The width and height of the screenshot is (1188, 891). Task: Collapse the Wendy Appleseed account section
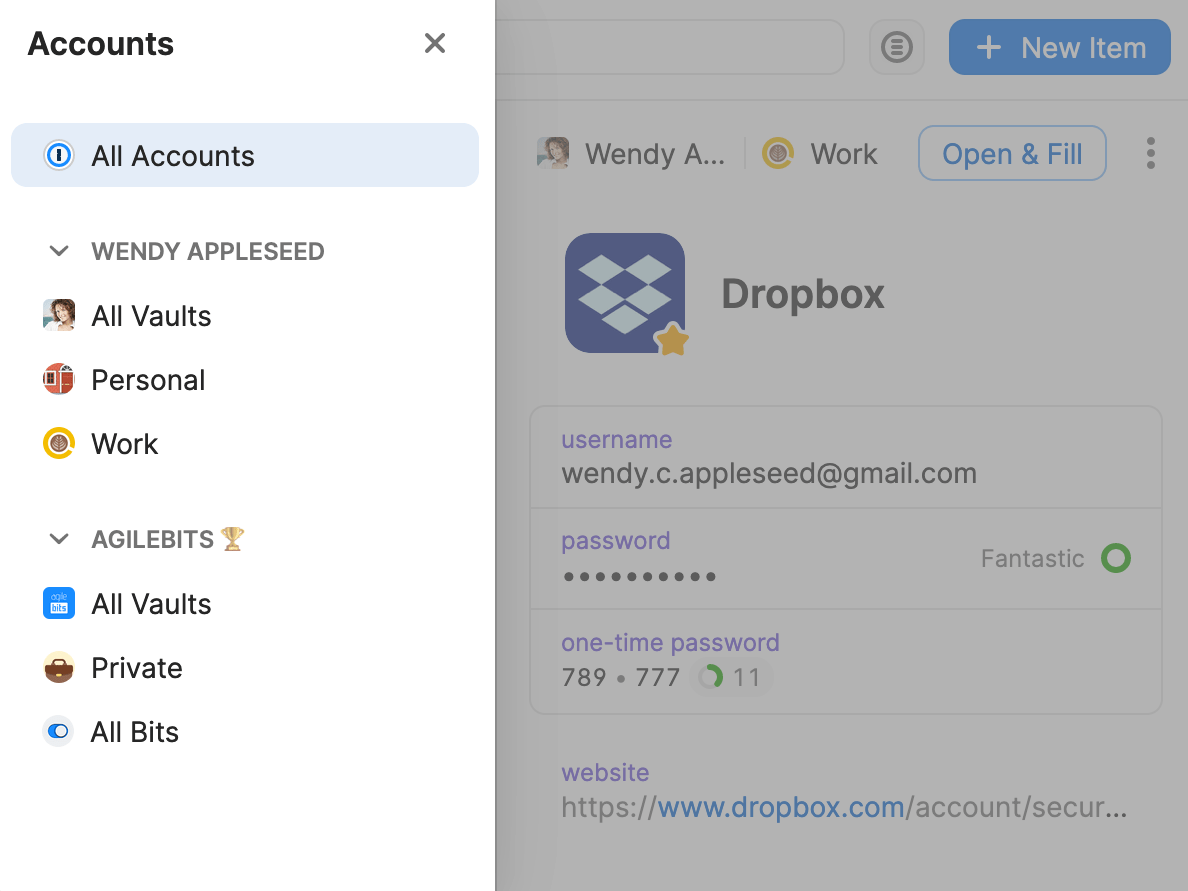coord(59,251)
